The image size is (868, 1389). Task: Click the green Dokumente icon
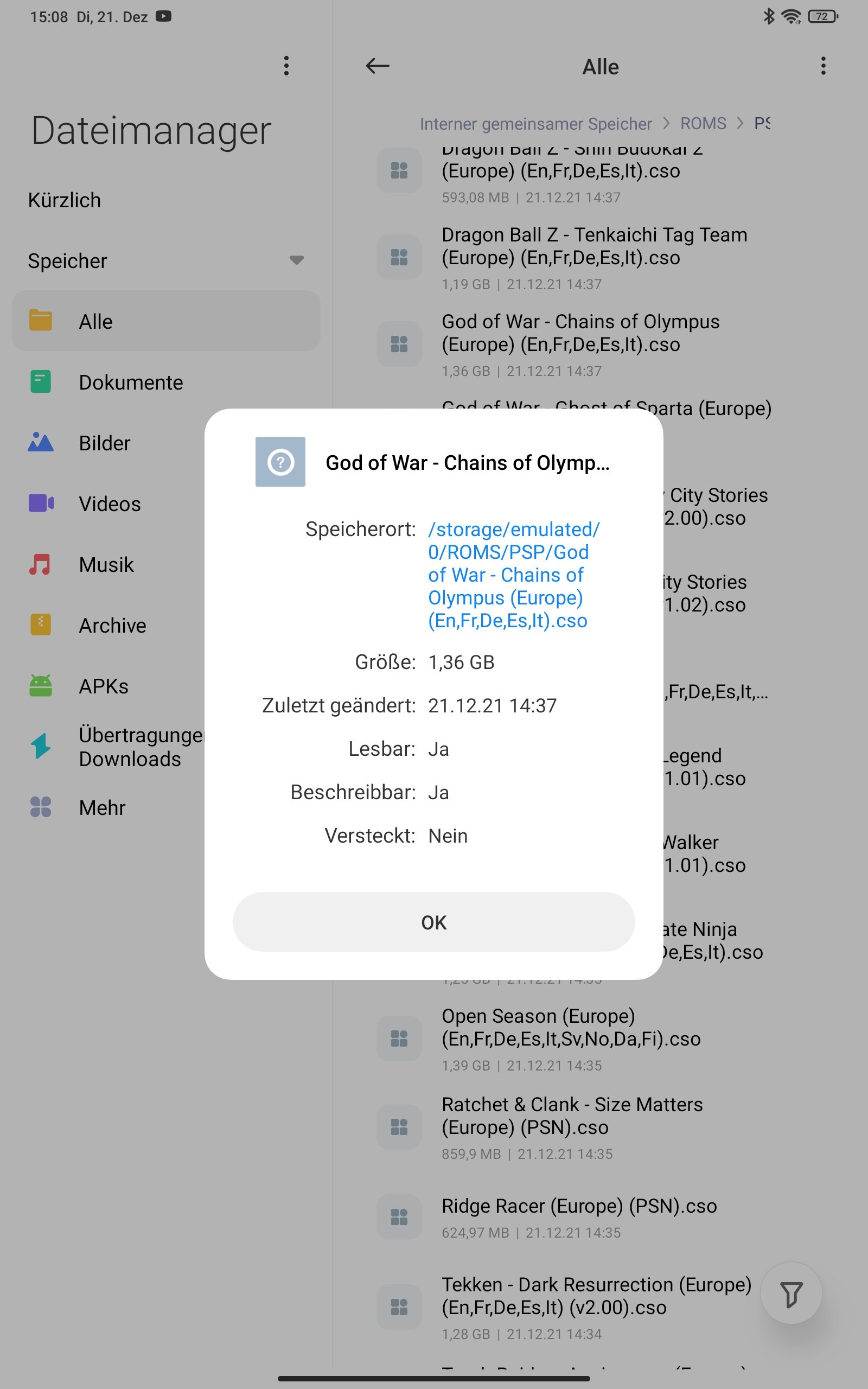pos(41,381)
